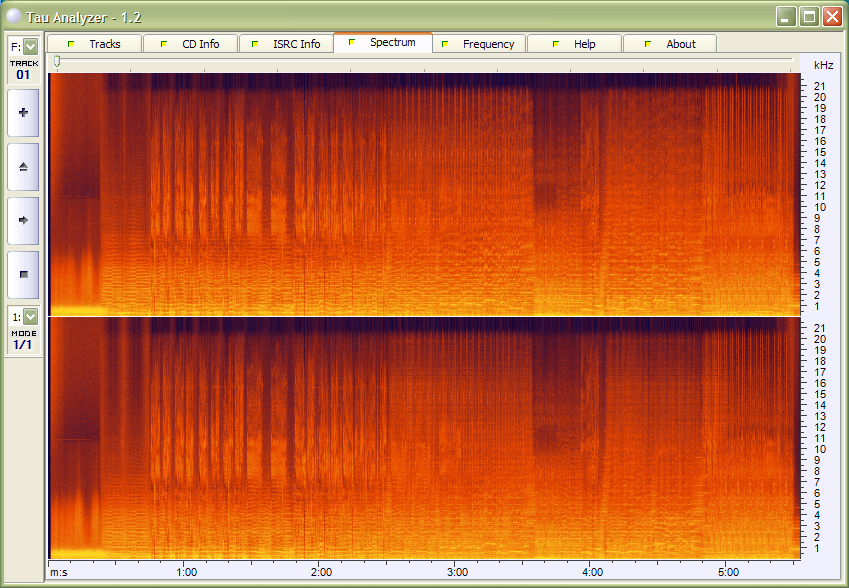Open the ISRC Info tab

[x=286, y=44]
